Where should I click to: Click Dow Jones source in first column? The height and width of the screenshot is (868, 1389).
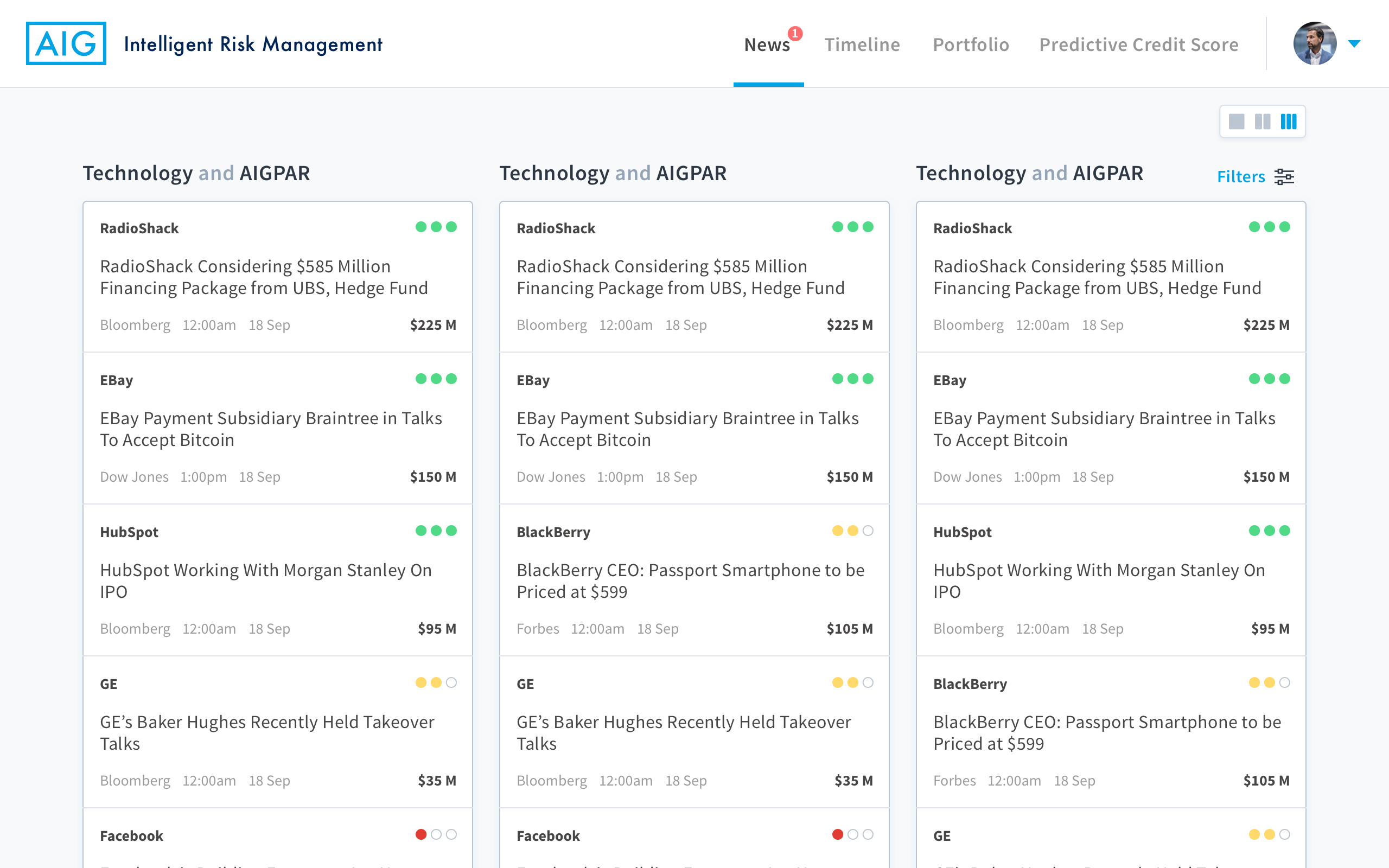point(135,477)
